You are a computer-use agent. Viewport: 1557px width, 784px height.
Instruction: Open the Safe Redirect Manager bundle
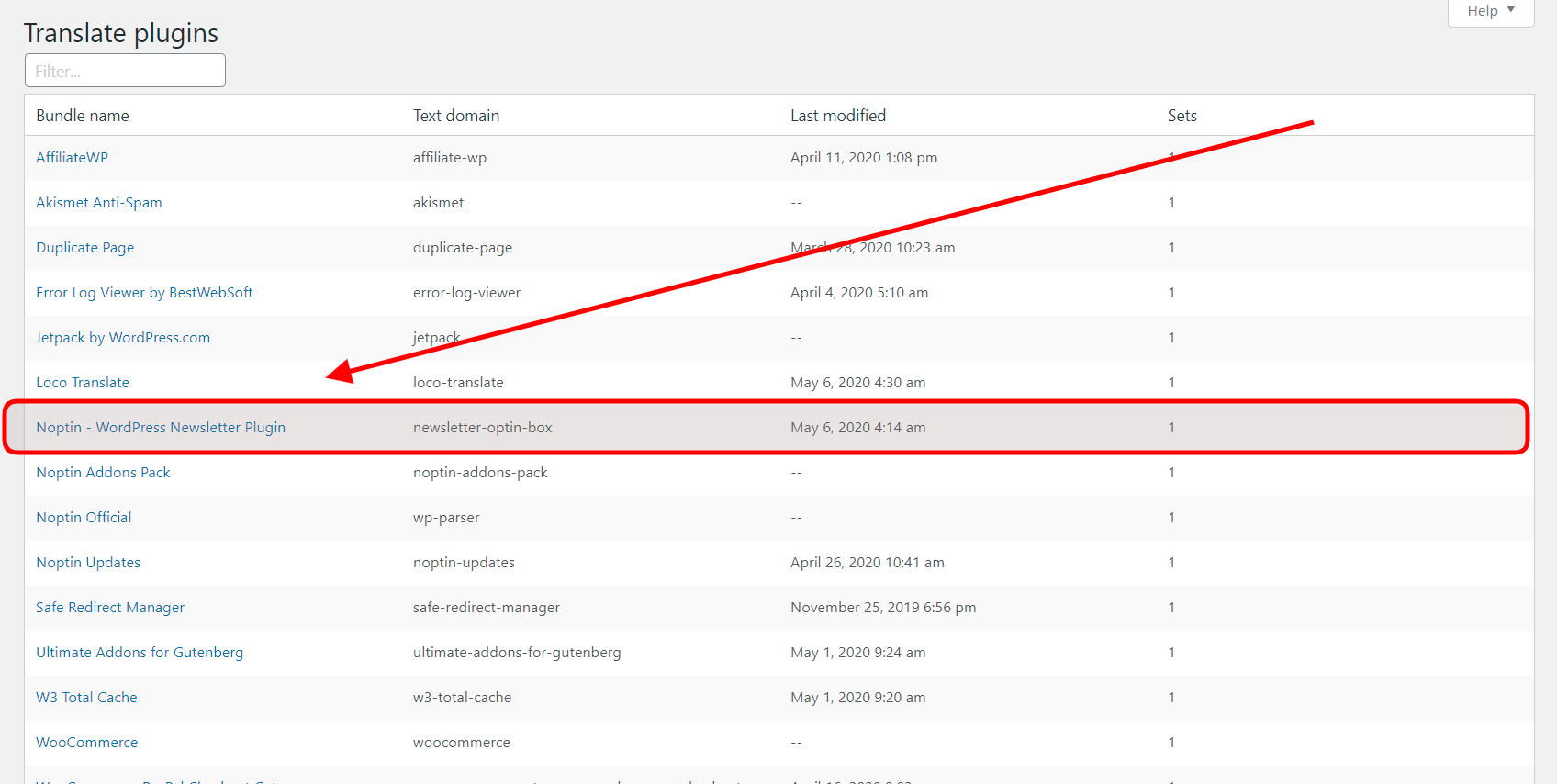110,608
